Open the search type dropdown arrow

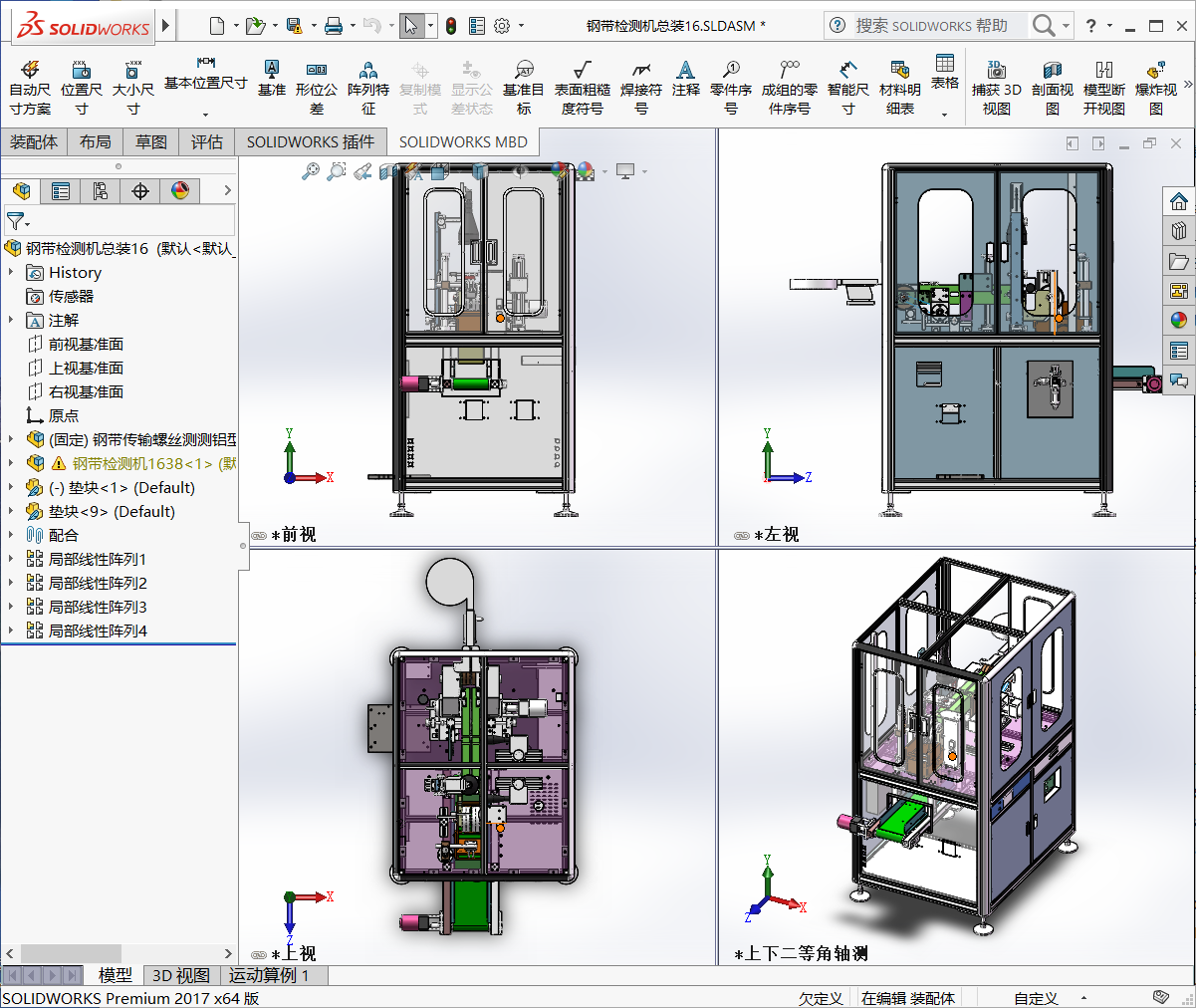pyautogui.click(x=1066, y=26)
